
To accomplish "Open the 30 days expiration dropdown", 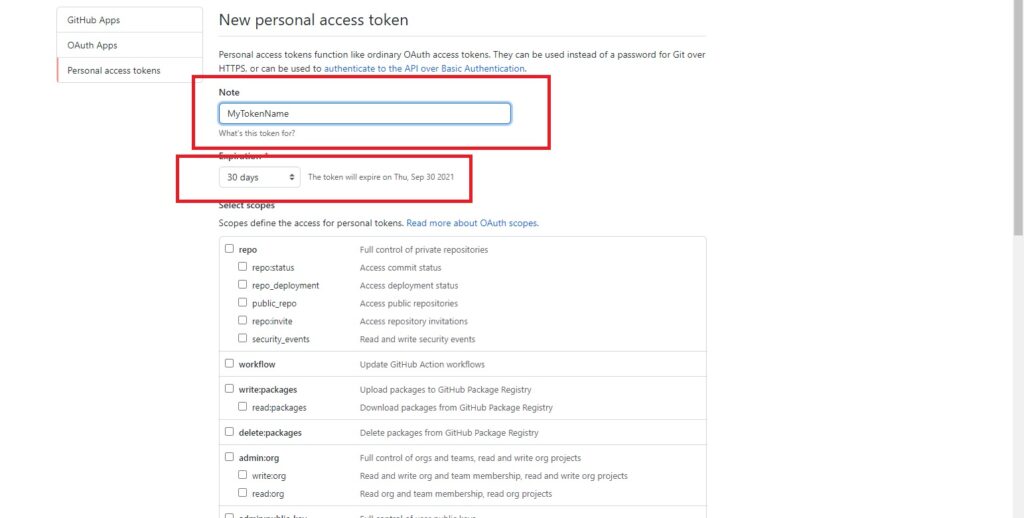I will click(x=259, y=177).
